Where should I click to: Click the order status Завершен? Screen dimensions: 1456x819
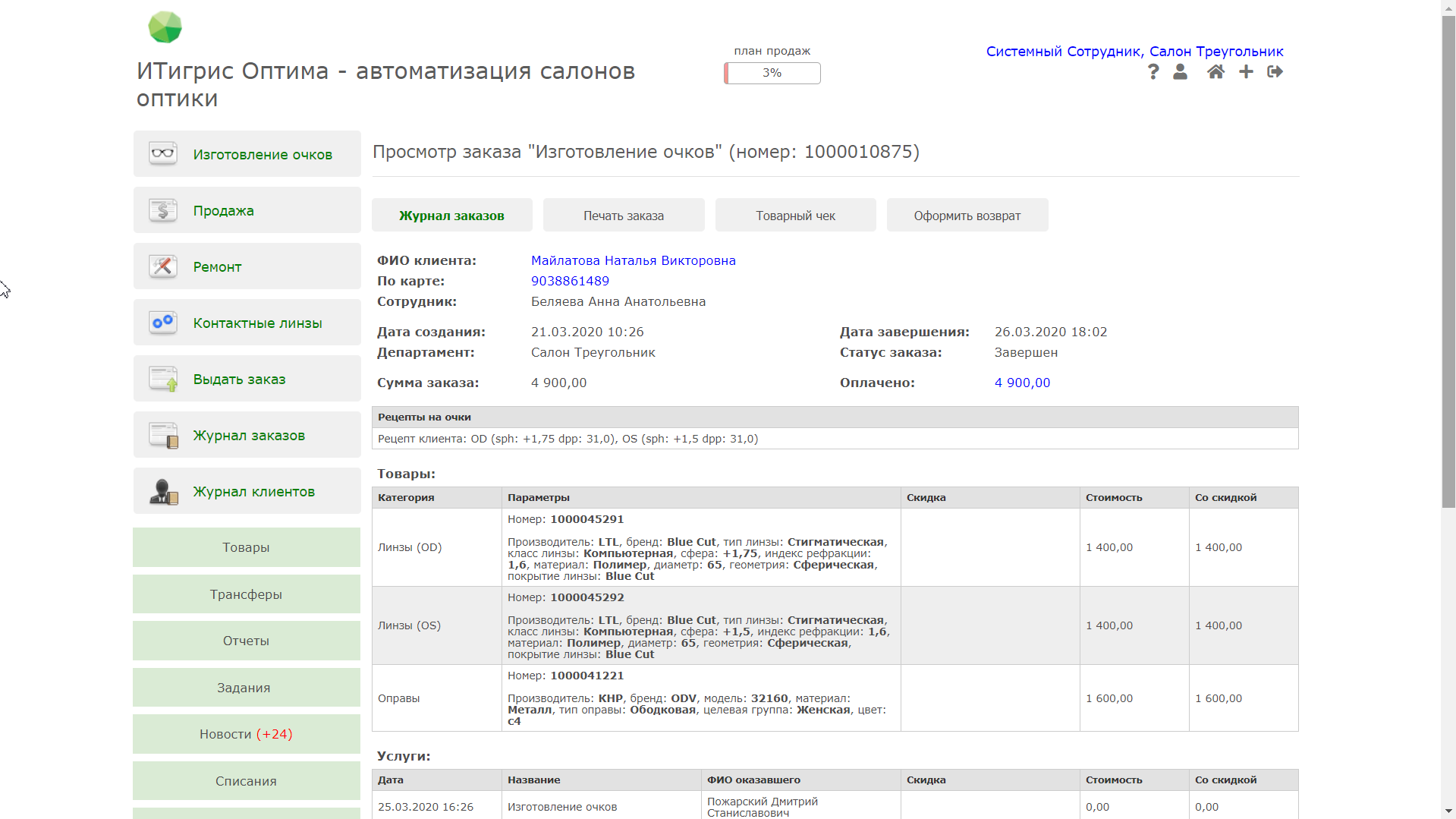click(x=1026, y=352)
